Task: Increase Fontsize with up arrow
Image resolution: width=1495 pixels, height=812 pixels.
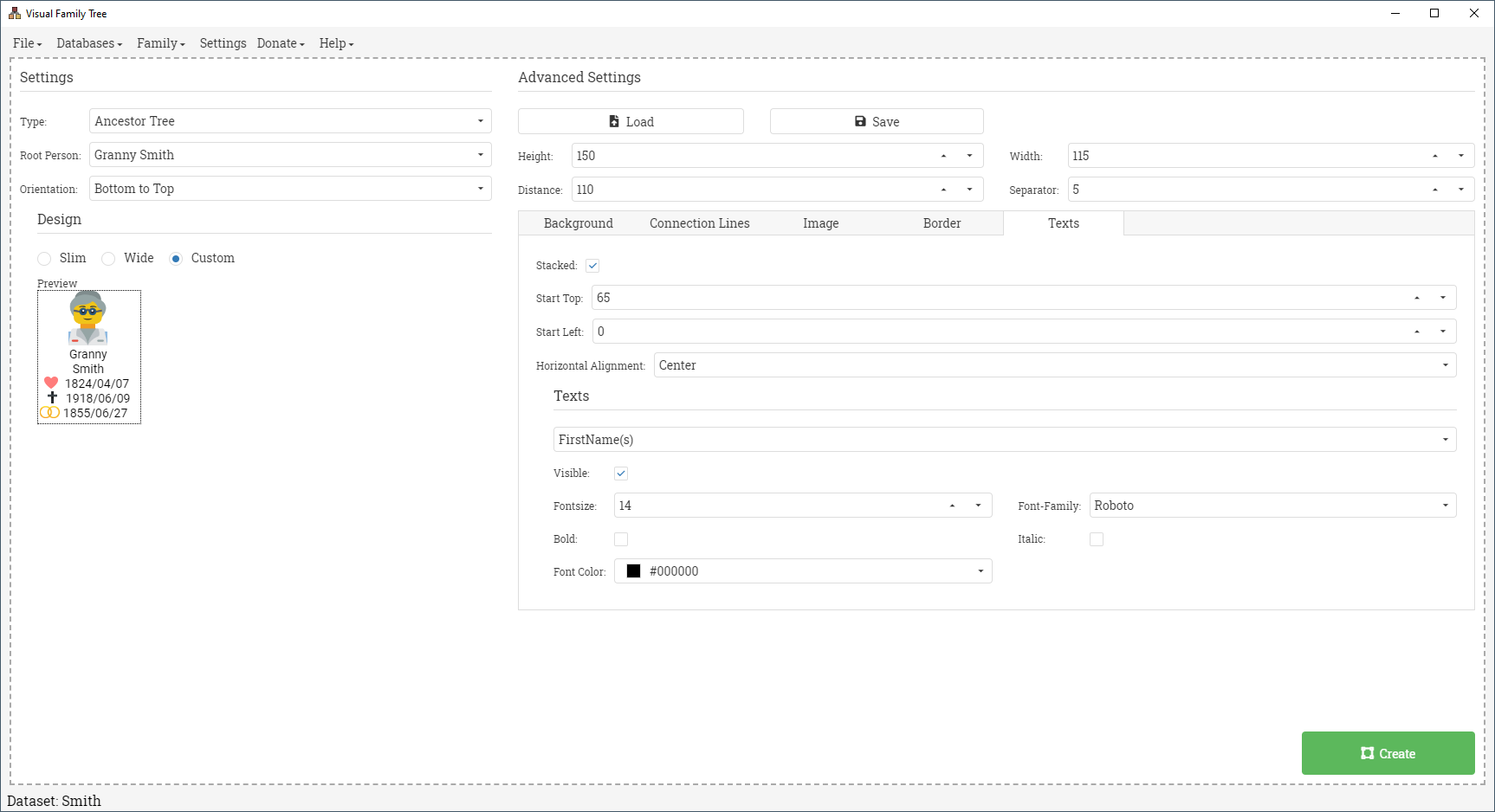Action: coord(952,506)
